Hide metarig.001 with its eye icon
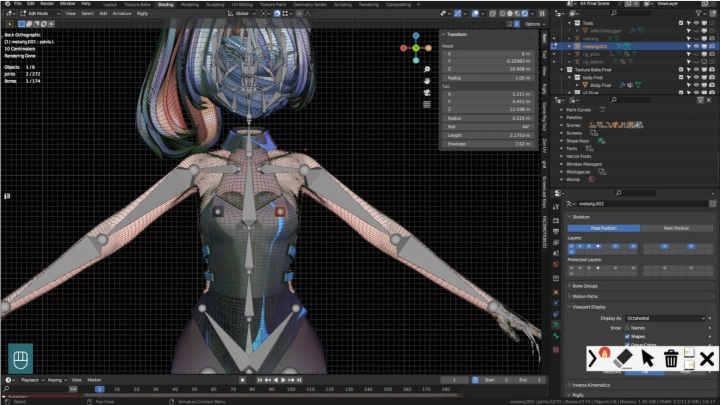Screen dimensions: 720x405 (x=696, y=46)
